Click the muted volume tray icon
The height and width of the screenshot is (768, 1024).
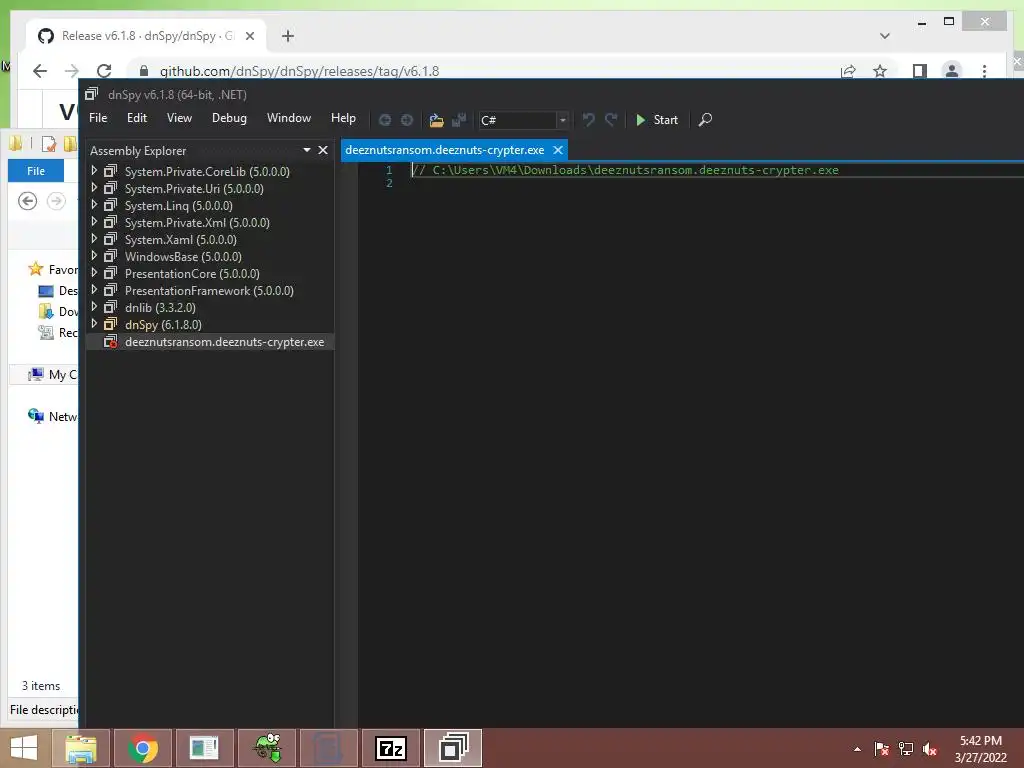pyautogui.click(x=930, y=749)
